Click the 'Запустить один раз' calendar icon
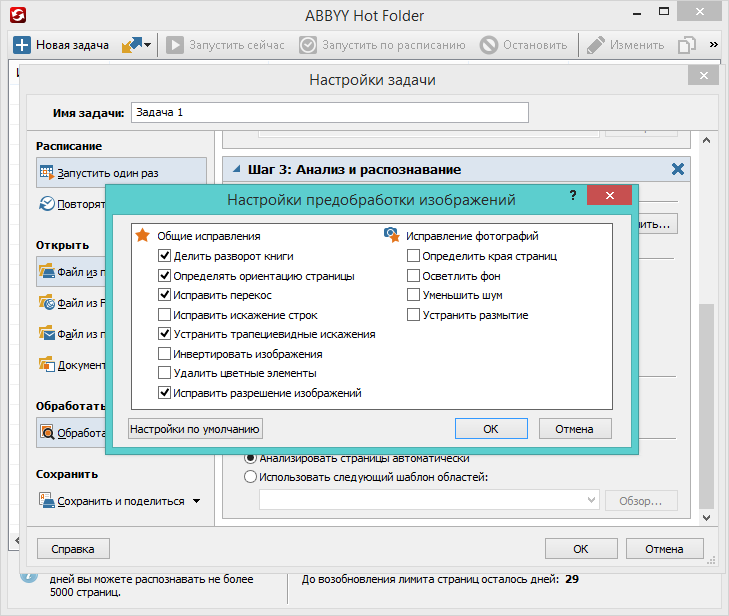Image resolution: width=729 pixels, height=616 pixels. (x=46, y=172)
